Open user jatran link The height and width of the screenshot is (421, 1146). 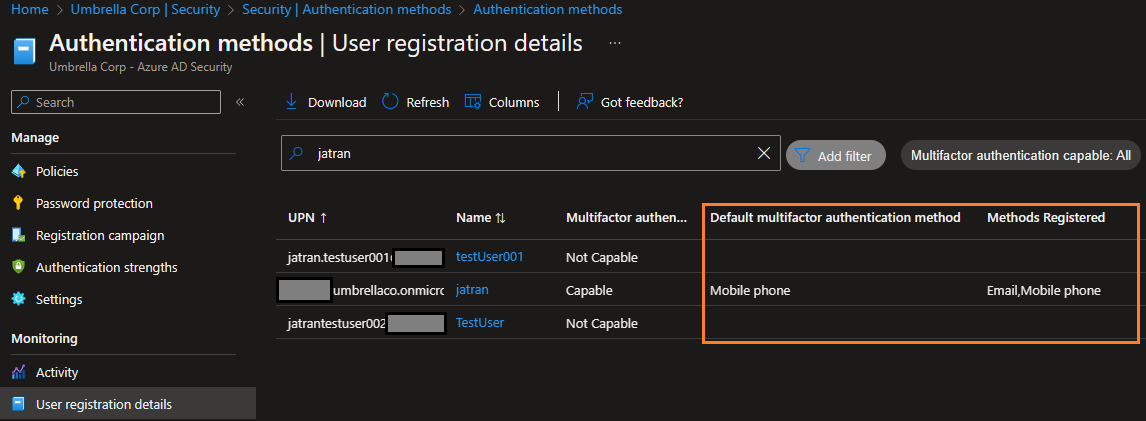(x=472, y=290)
